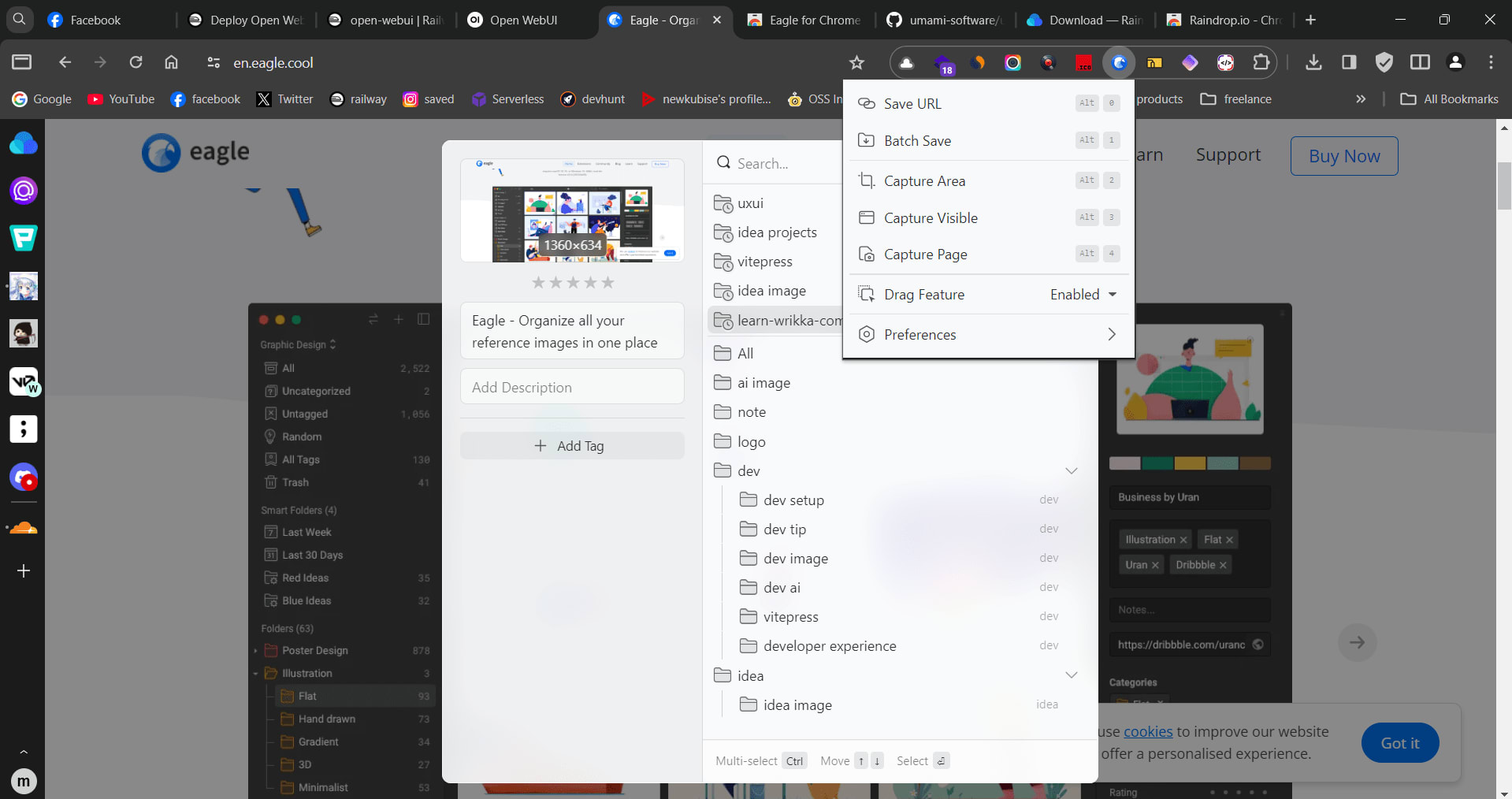Collapse the dev folder chevron

point(1072,471)
